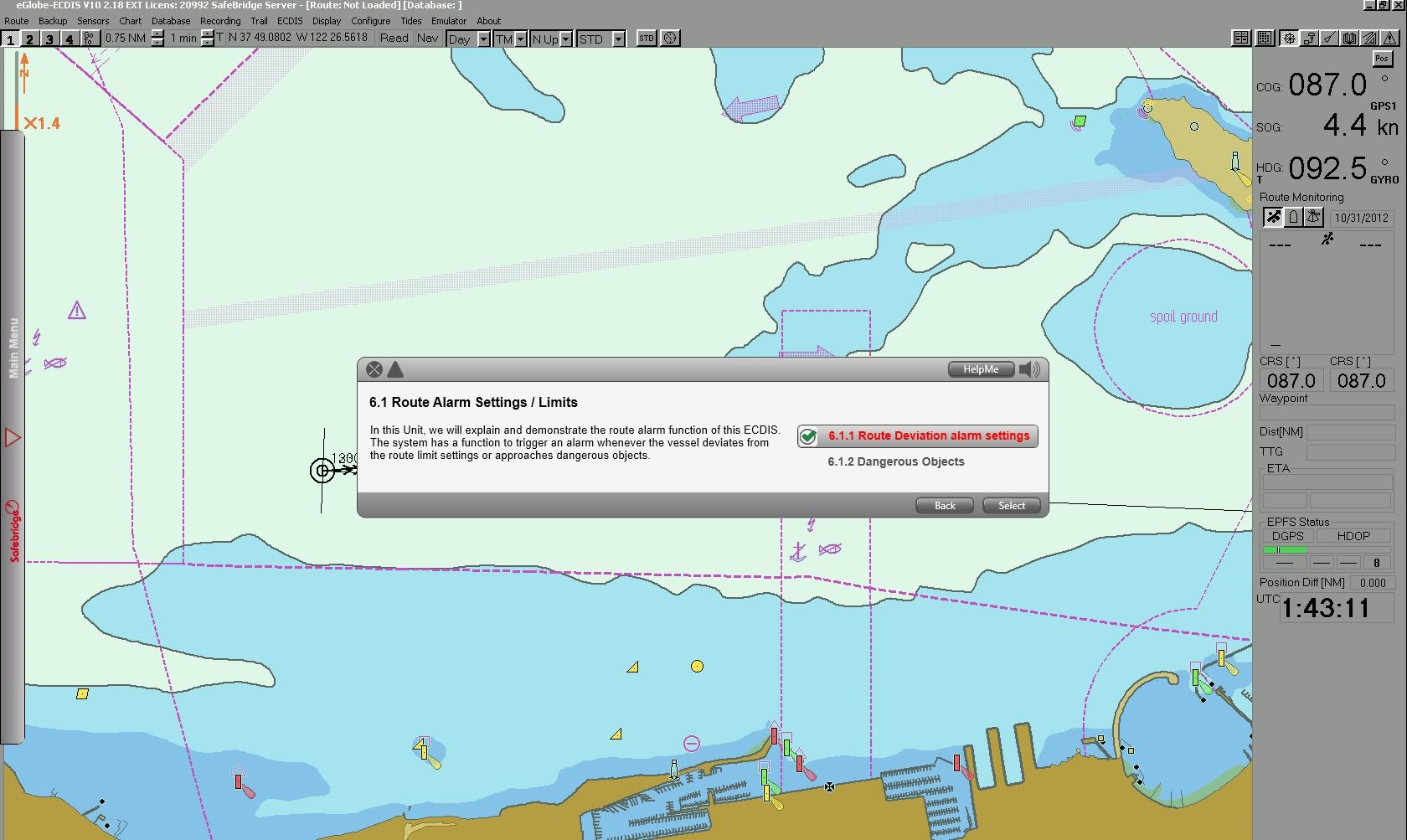The image size is (1407, 840).
Task: Expand the N Up orientation dropdown
Action: [x=566, y=39]
